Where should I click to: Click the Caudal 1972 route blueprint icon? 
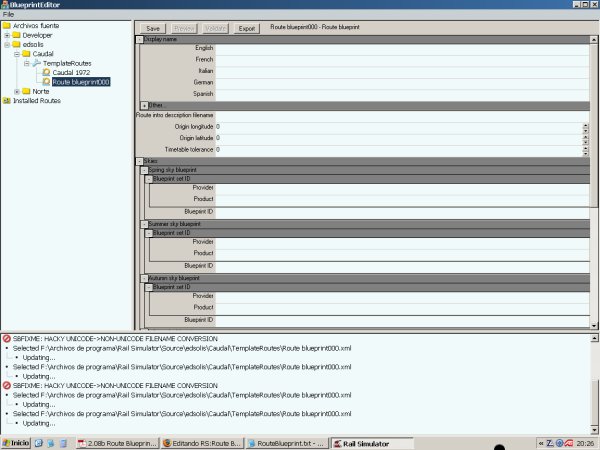[x=45, y=72]
